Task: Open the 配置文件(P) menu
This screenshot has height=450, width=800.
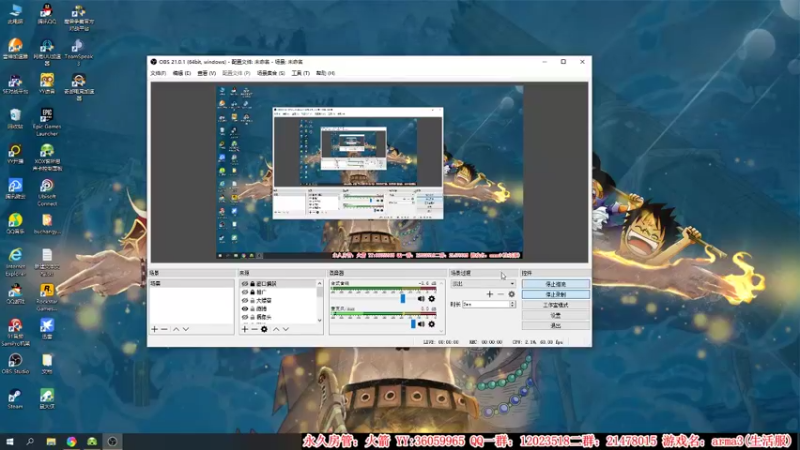Action: click(x=236, y=73)
